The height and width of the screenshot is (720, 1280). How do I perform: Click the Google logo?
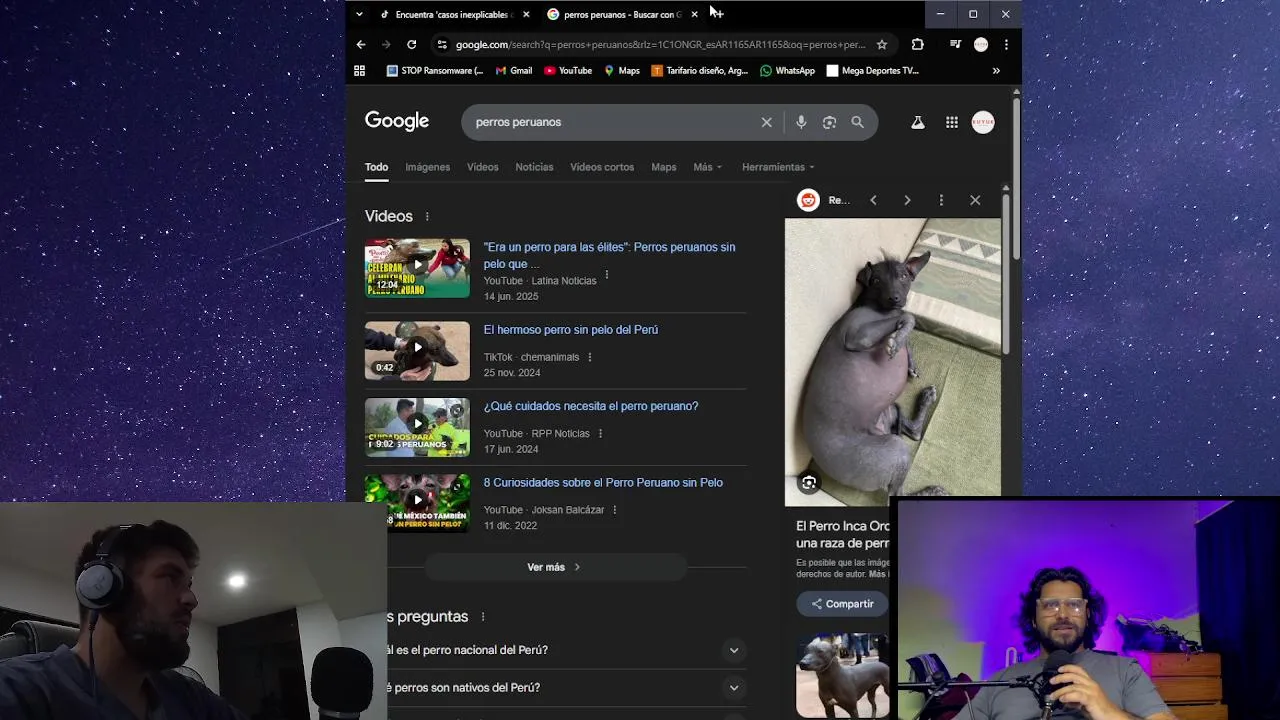pyautogui.click(x=397, y=121)
